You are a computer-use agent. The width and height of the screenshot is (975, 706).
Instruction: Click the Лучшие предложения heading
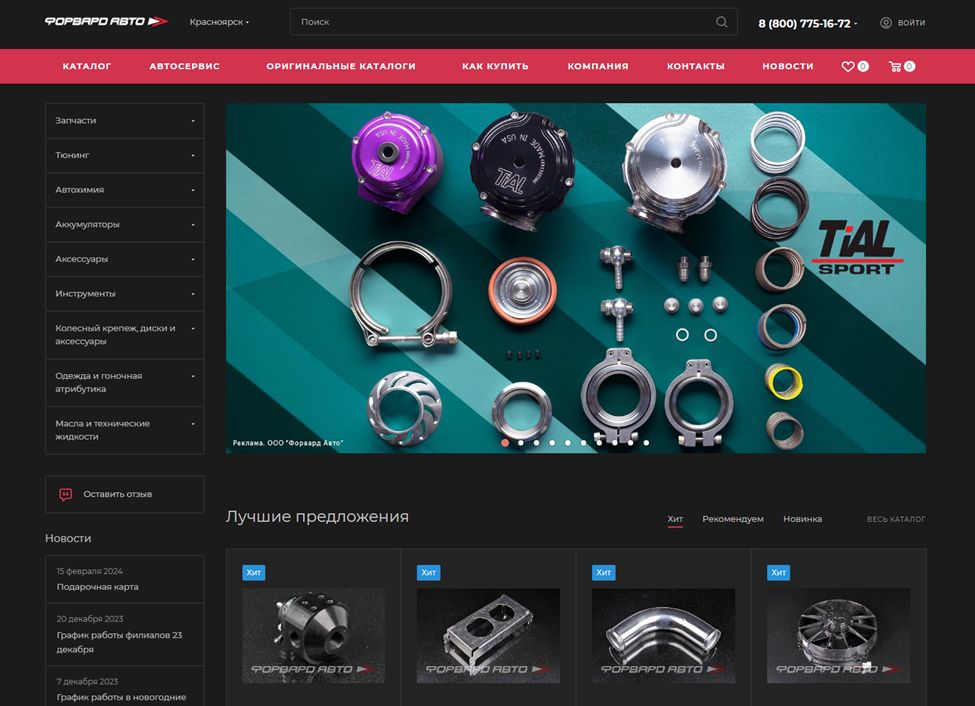coord(317,517)
